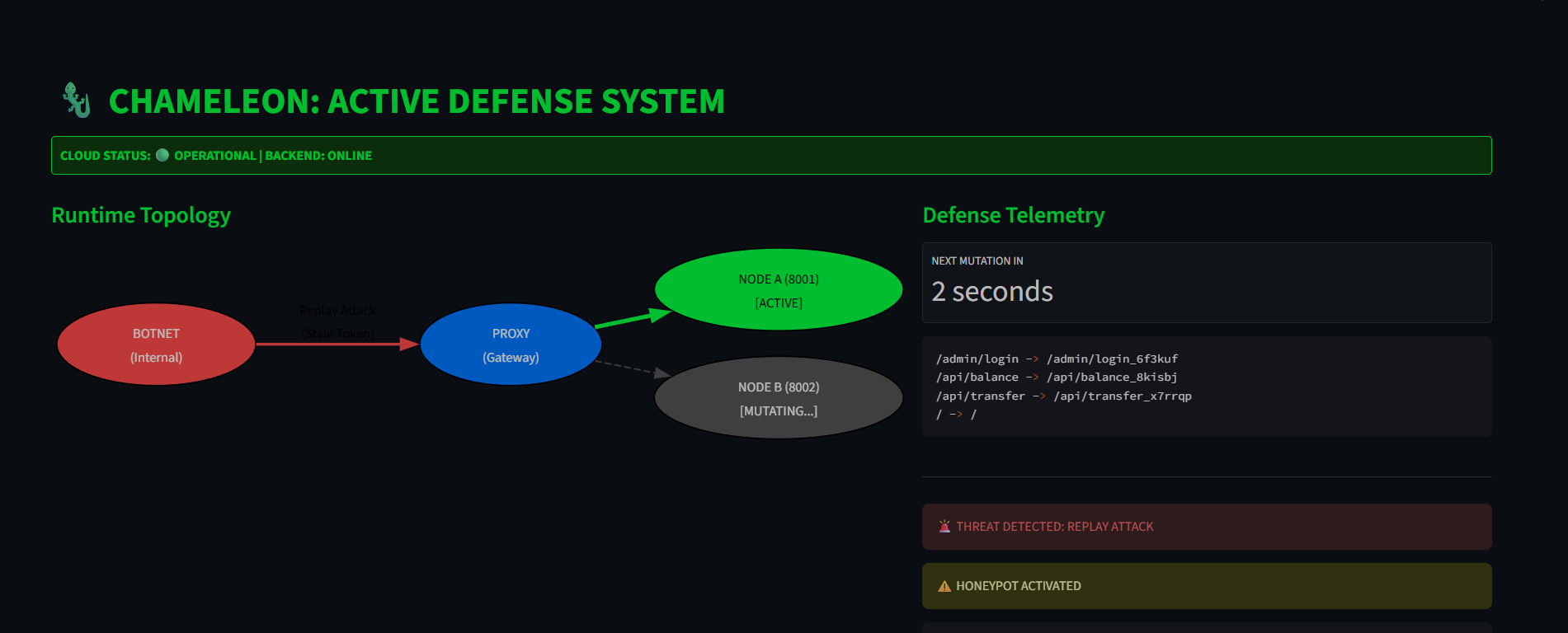Click the Runtime Topology heading

[141, 215]
